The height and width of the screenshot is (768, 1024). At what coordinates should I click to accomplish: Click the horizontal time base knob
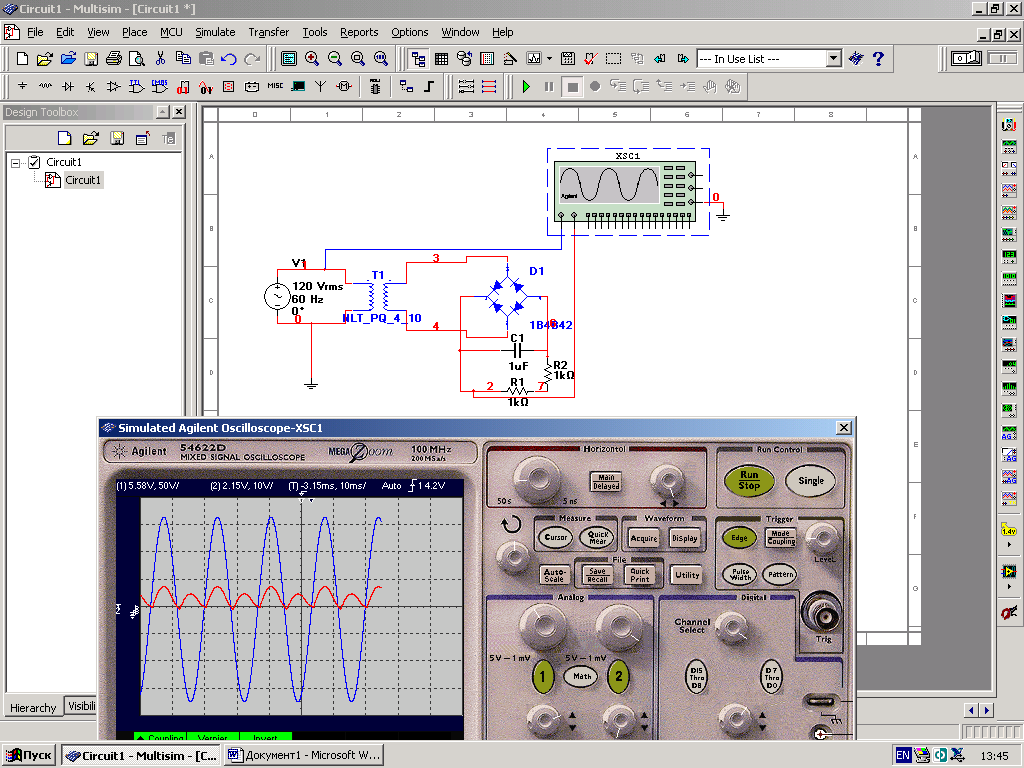click(x=536, y=481)
